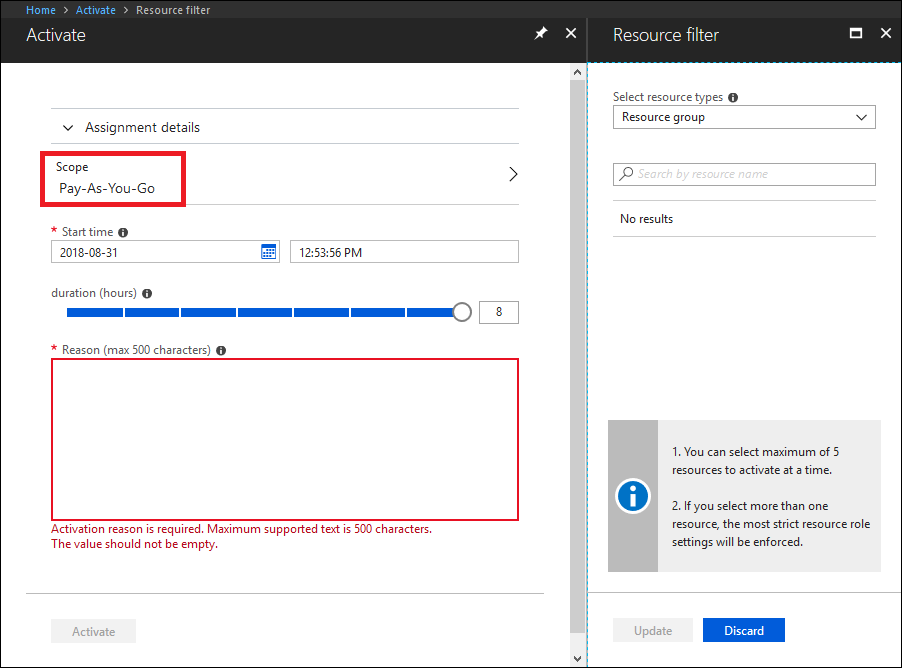Click the duration value box showing 8

tap(499, 312)
